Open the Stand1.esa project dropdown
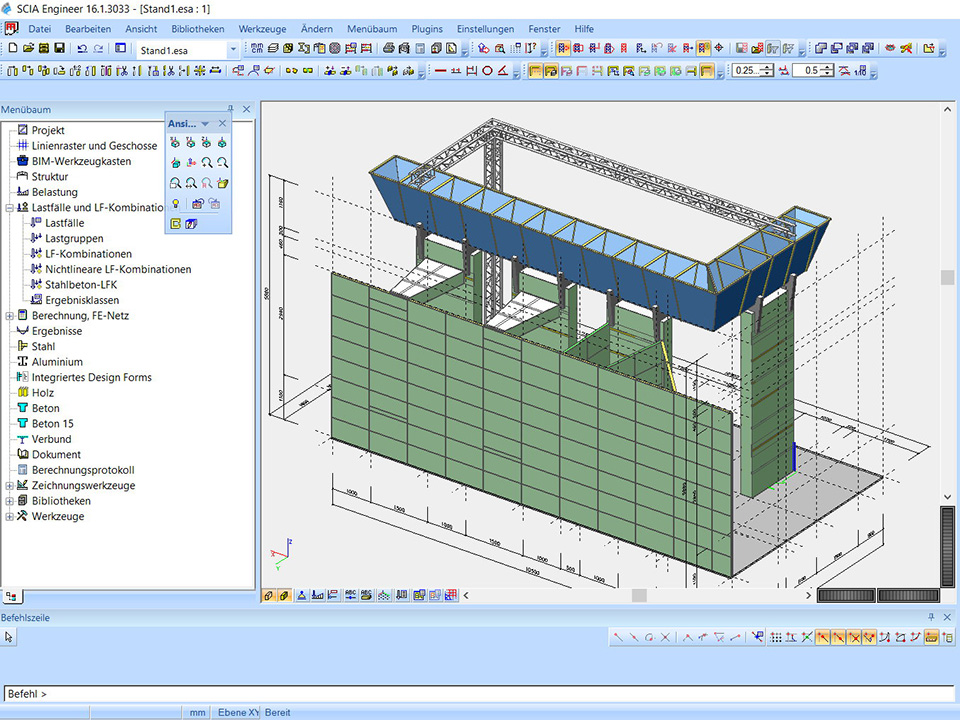This screenshot has height=720, width=960. point(233,49)
